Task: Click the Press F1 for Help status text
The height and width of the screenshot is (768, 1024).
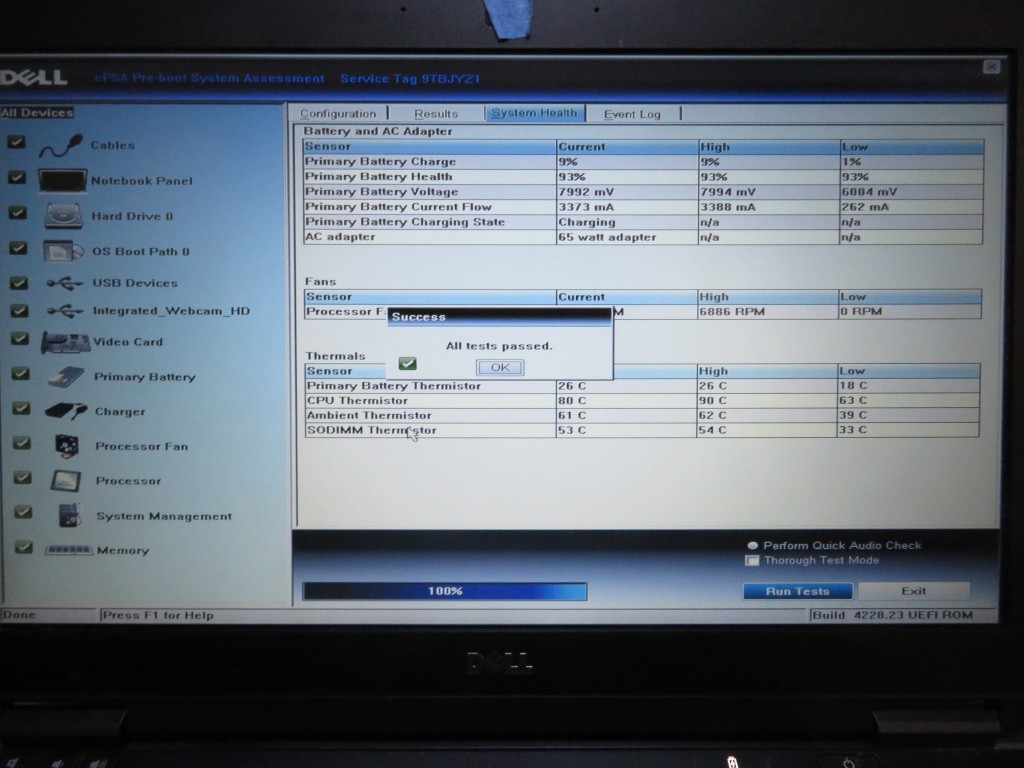Action: (158, 615)
